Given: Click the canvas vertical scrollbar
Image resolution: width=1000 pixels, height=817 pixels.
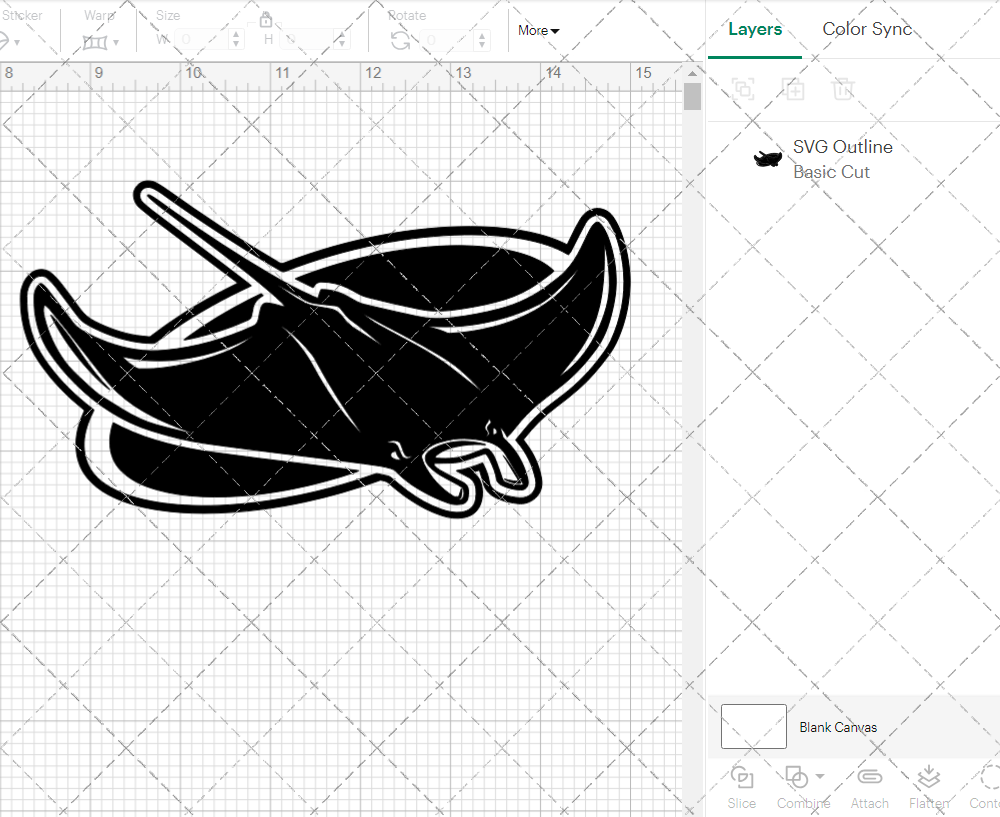Looking at the screenshot, I should (691, 95).
